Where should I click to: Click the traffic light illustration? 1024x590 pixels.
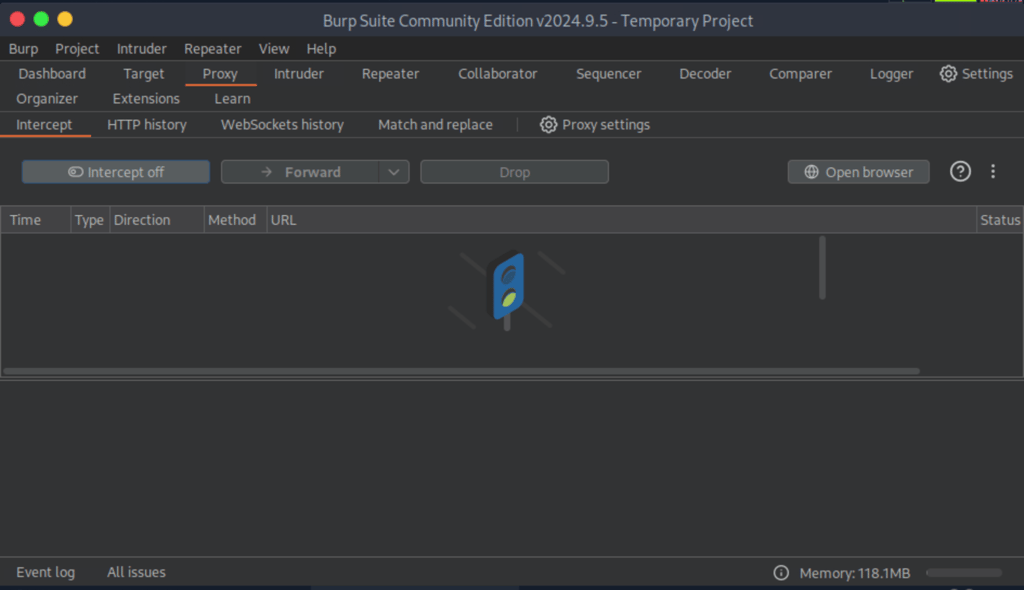[508, 287]
